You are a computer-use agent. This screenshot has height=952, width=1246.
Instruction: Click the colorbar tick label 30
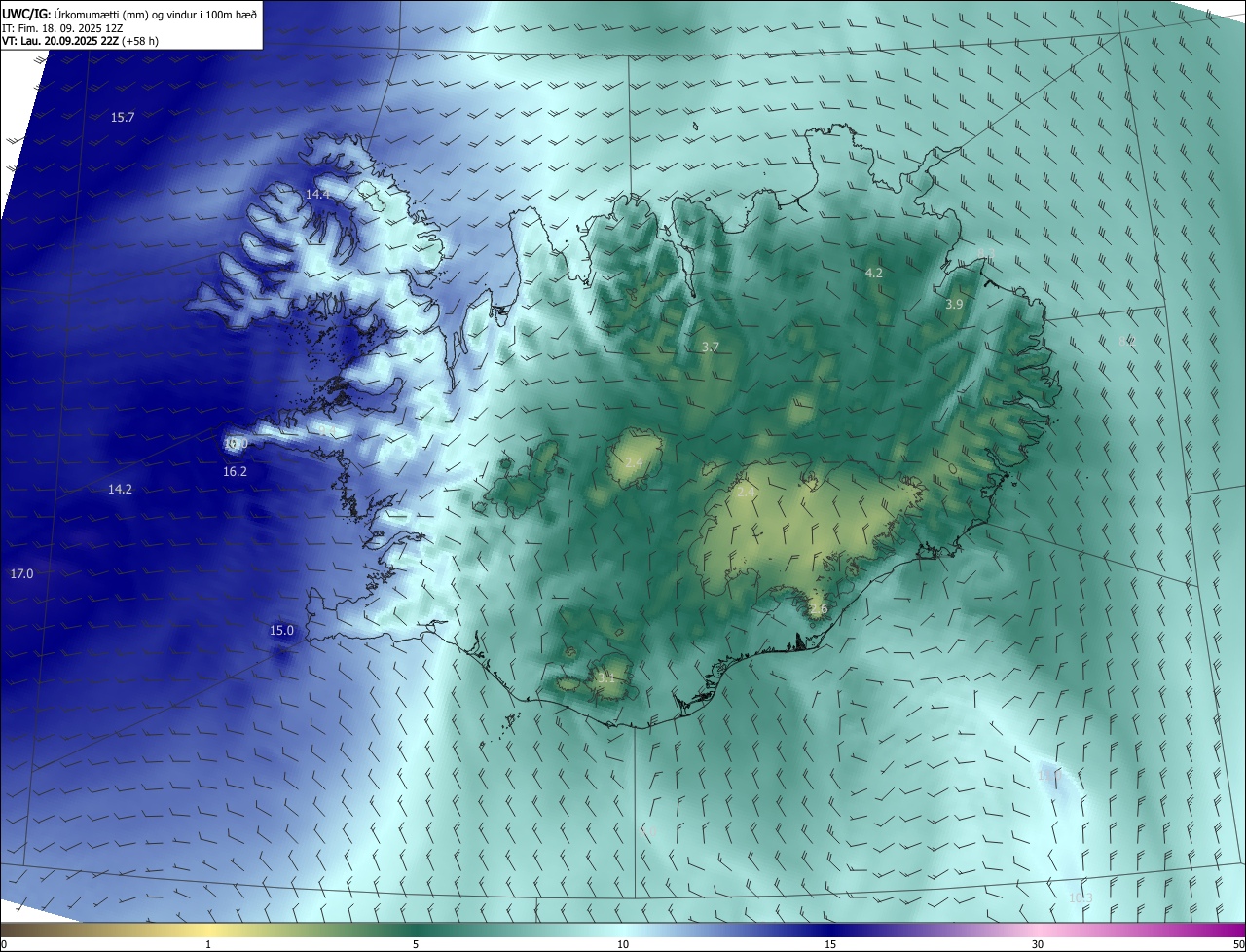point(1038,944)
